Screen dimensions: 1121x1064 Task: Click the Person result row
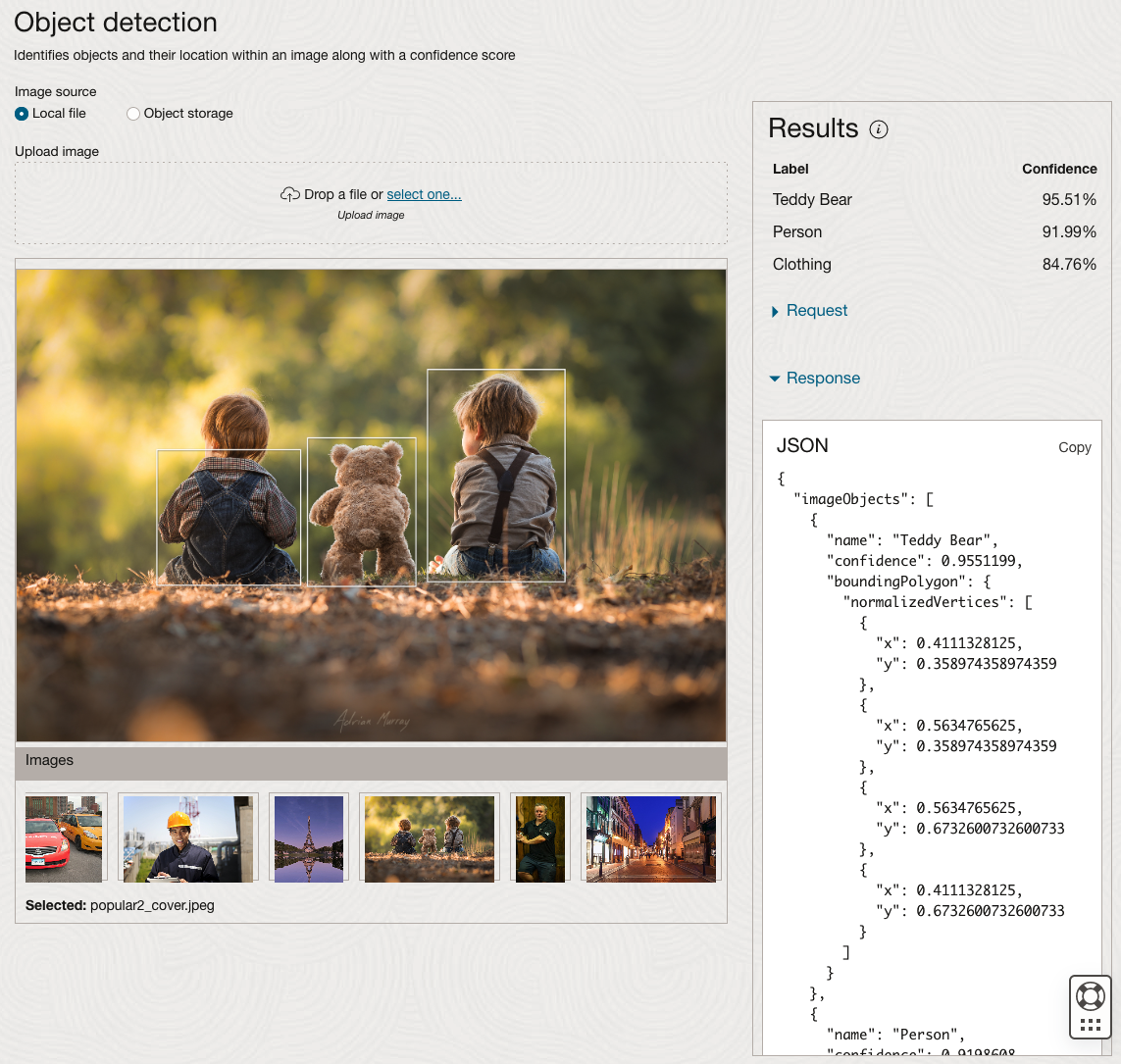pyautogui.click(x=934, y=232)
